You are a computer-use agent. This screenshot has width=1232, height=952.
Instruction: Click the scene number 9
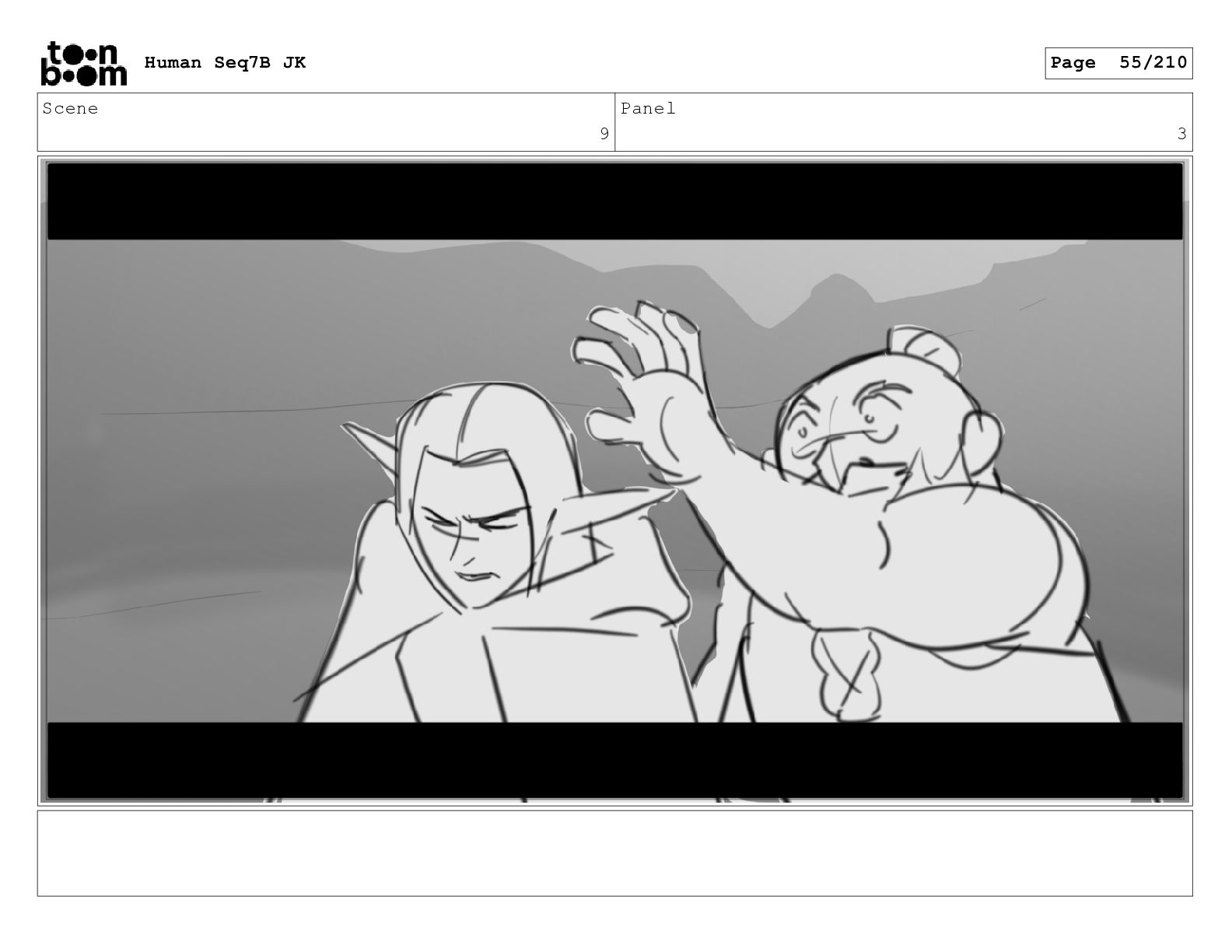point(604,135)
